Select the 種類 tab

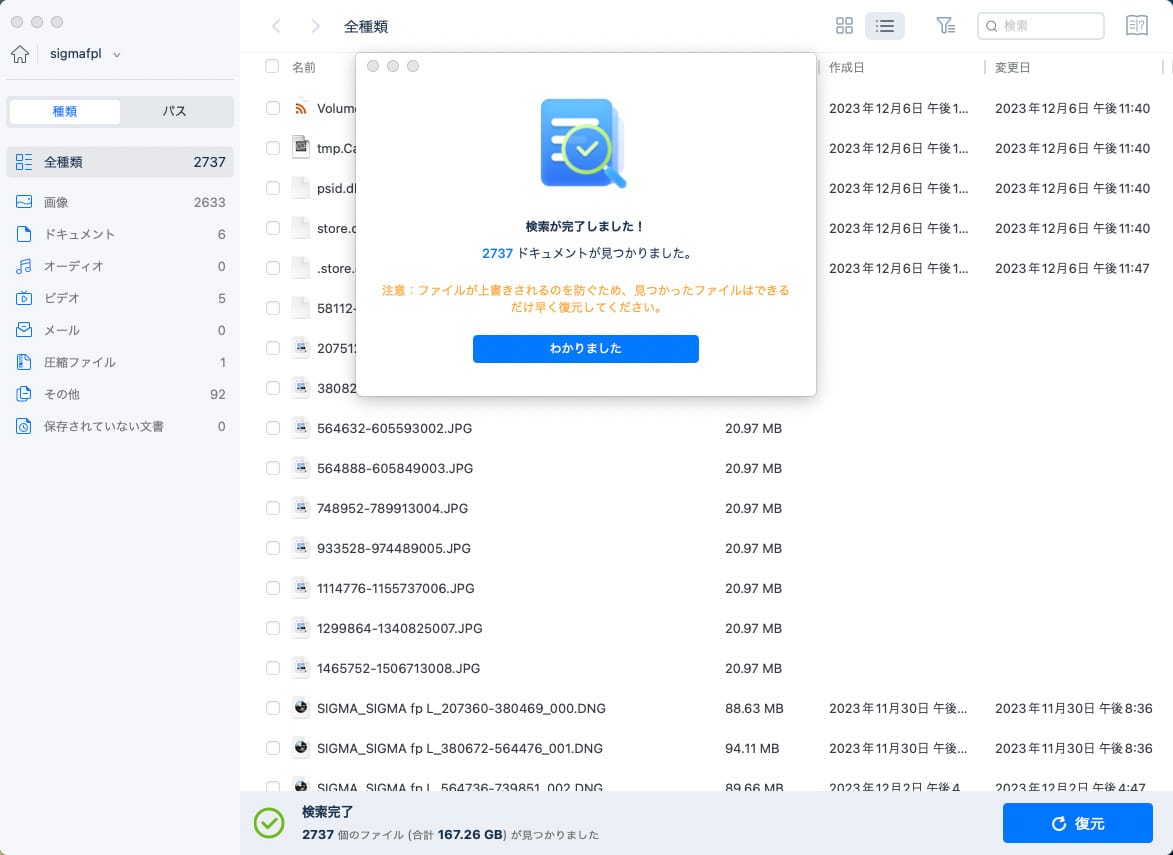(64, 111)
